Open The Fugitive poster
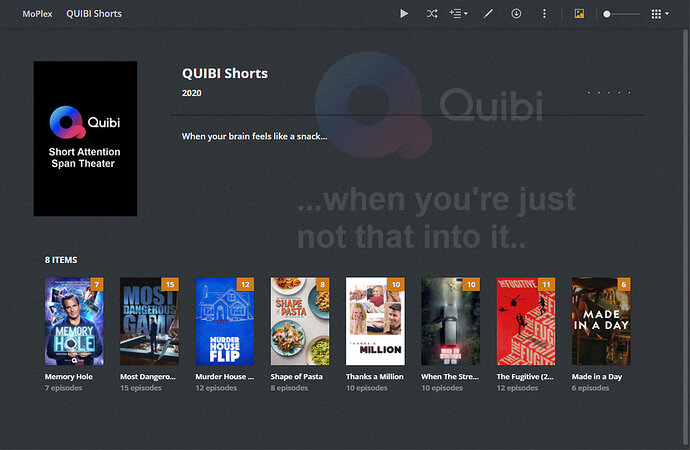The image size is (690, 450). coord(526,321)
